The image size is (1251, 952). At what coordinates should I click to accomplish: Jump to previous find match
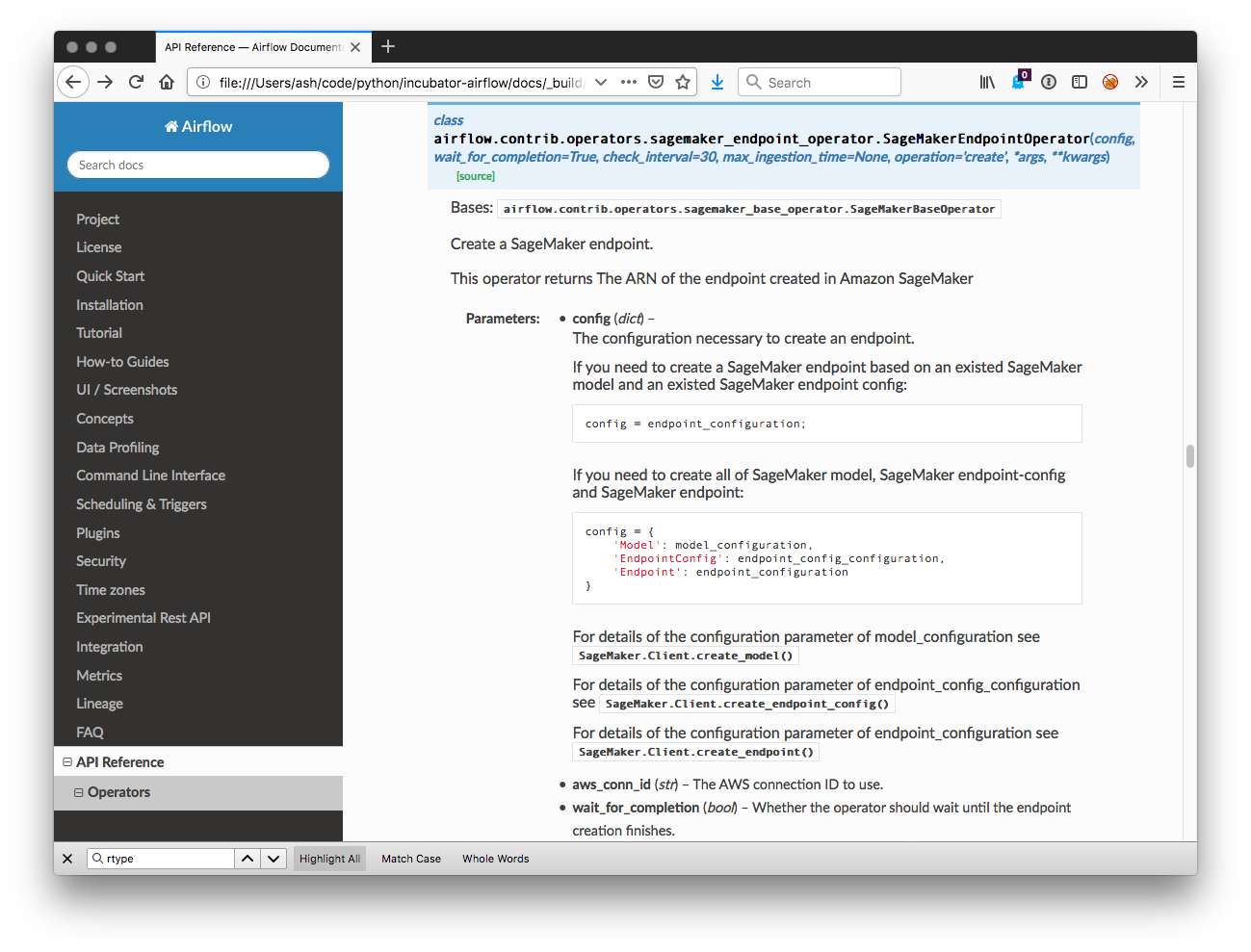248,859
